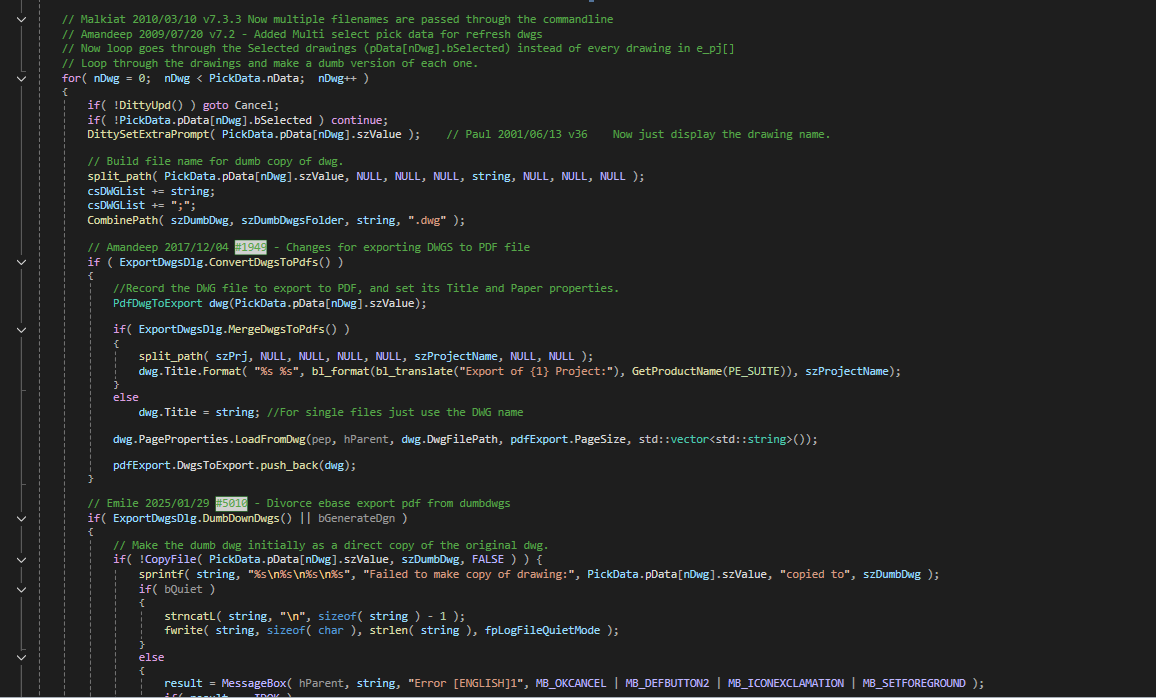This screenshot has height=698, width=1156.
Task: Click the szDumbDwgsFolder argument
Action: 292,220
